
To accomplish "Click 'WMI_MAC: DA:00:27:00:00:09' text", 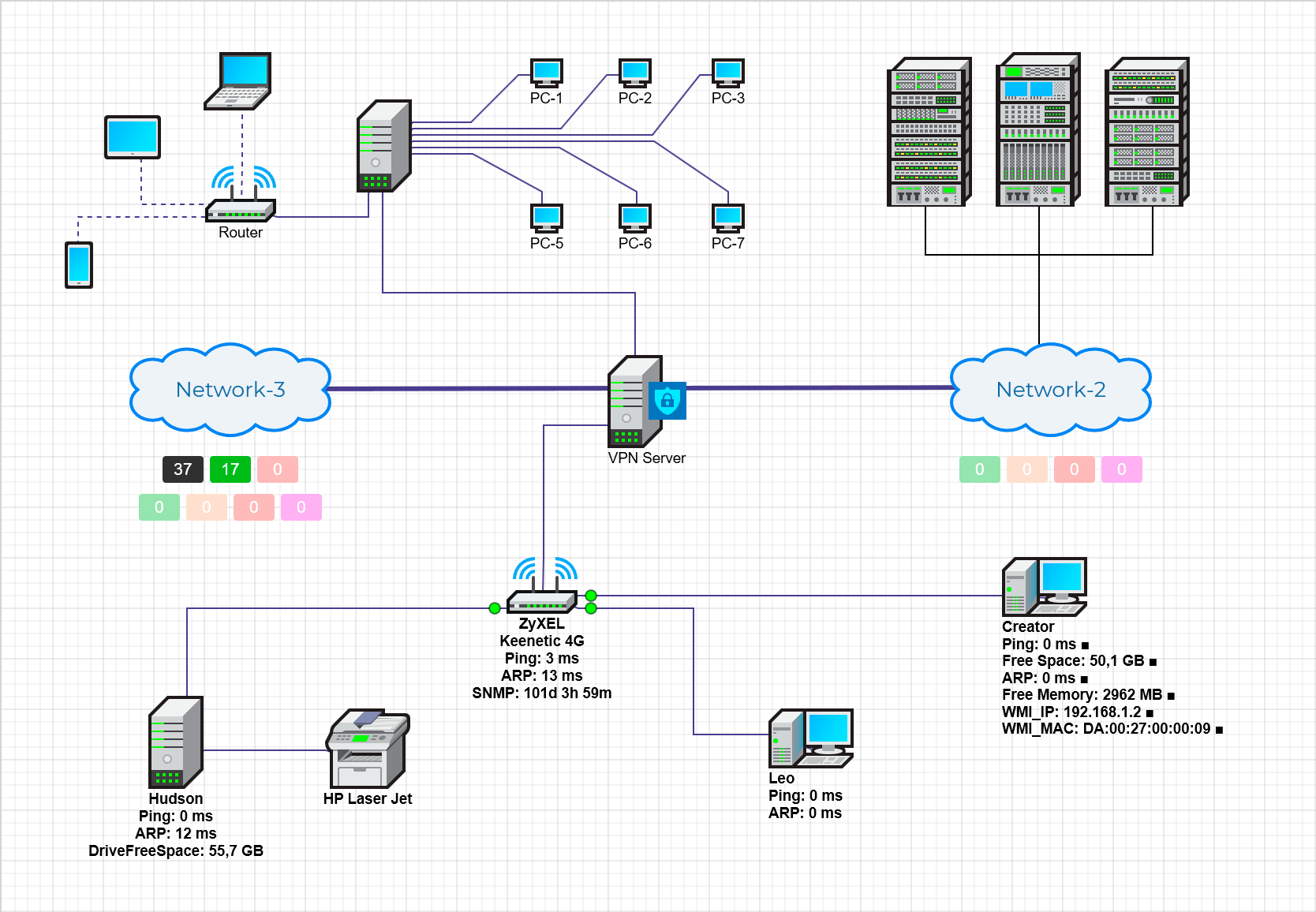I will pyautogui.click(x=1106, y=728).
